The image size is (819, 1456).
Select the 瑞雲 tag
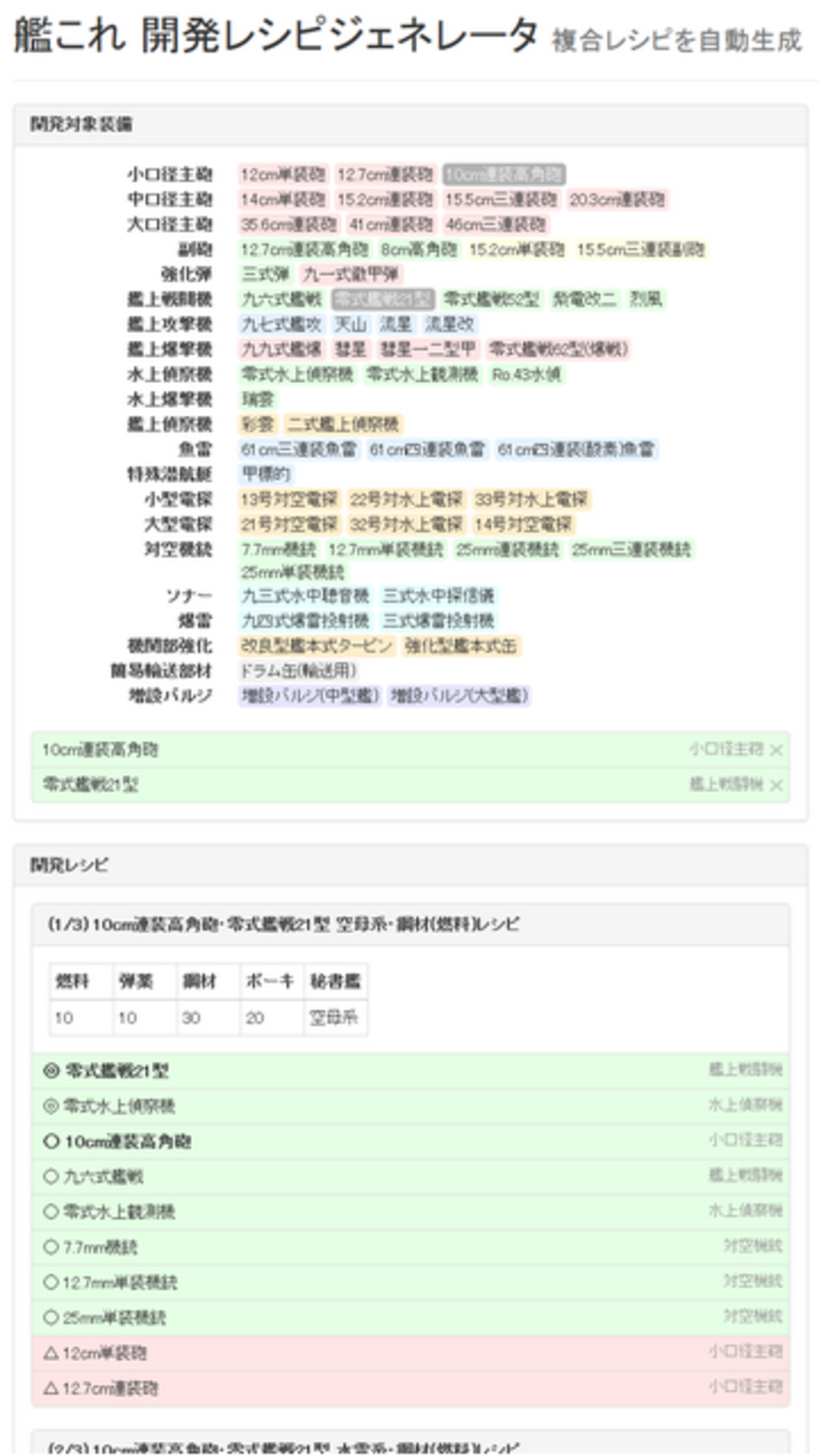[258, 399]
